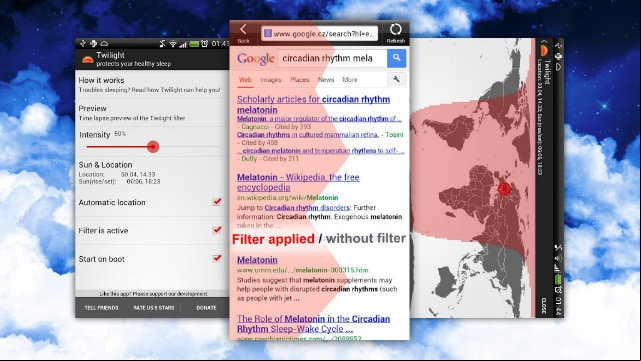Click the circadian rhythm search input field
This screenshot has width=641, height=361.
click(332, 58)
